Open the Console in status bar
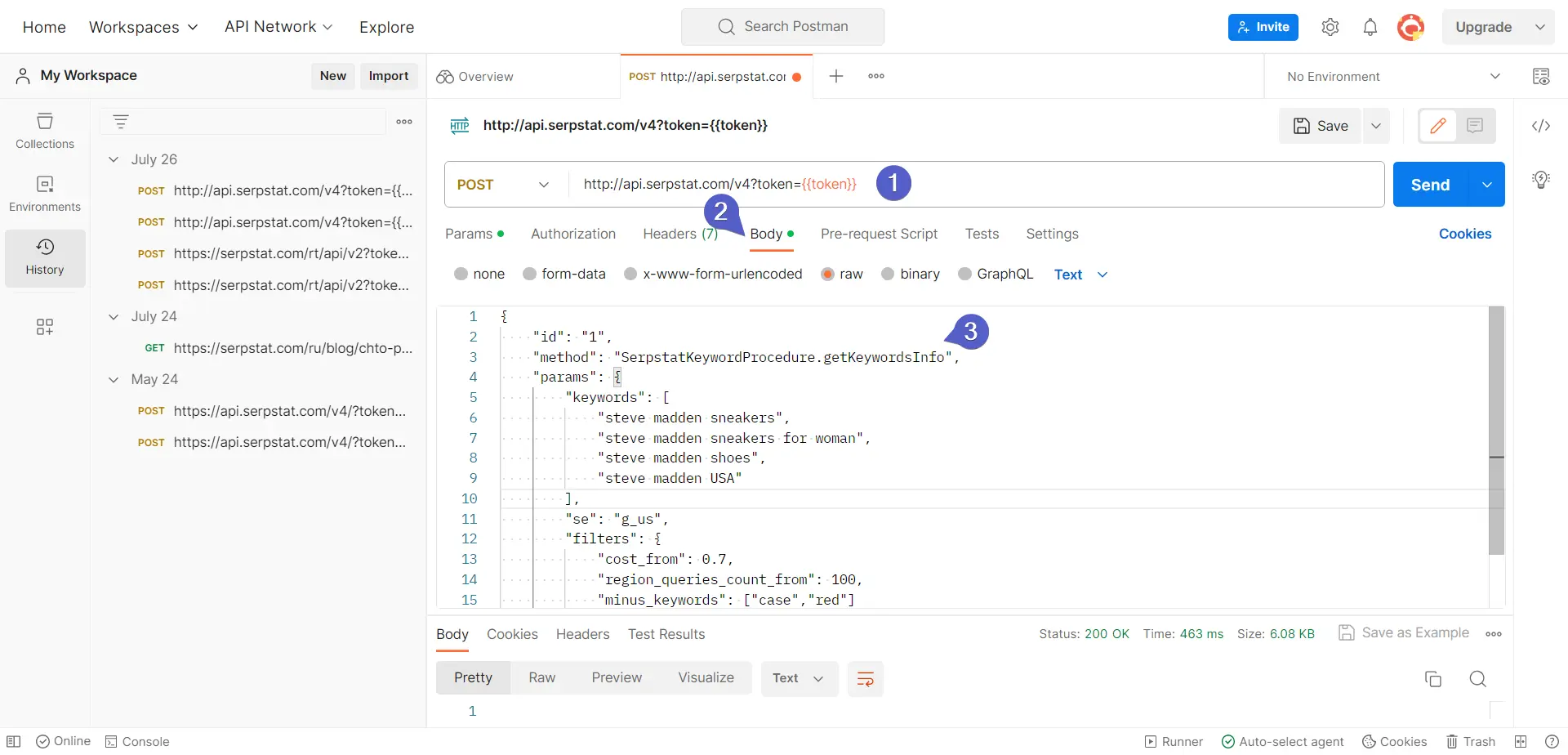1568x755 pixels. click(x=137, y=742)
